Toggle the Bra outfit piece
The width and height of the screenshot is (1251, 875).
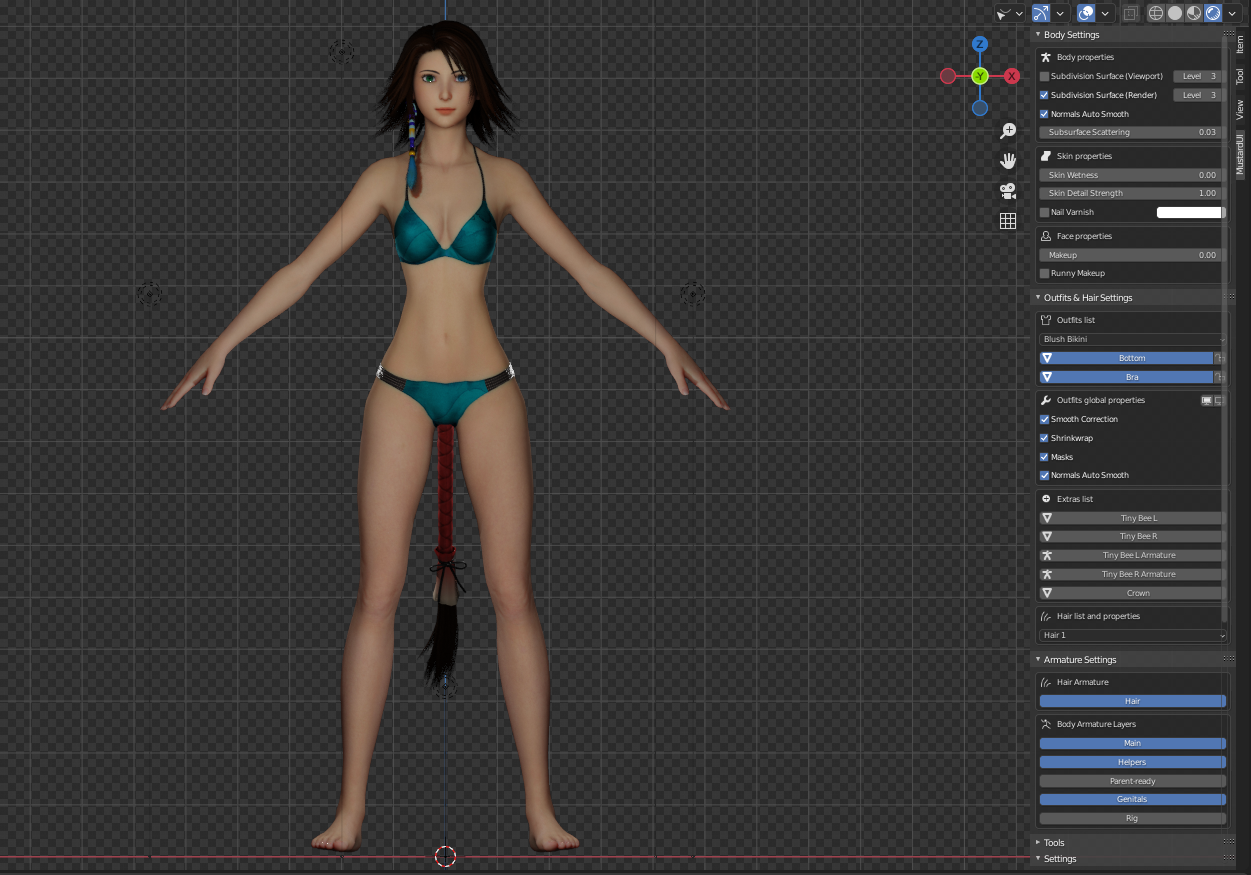coord(1126,377)
